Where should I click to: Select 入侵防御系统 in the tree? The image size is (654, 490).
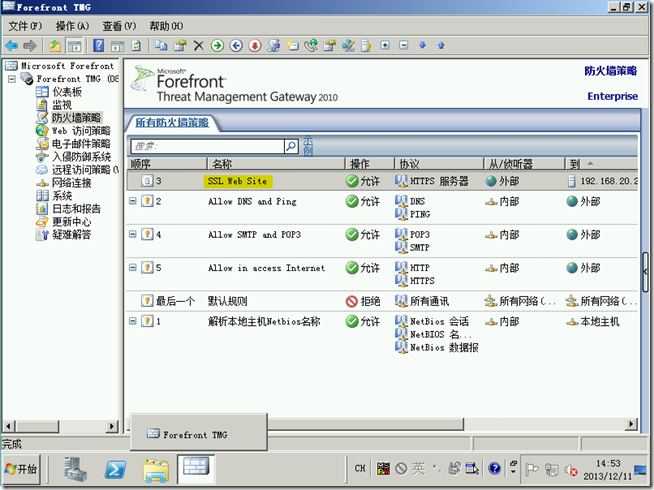point(81,157)
